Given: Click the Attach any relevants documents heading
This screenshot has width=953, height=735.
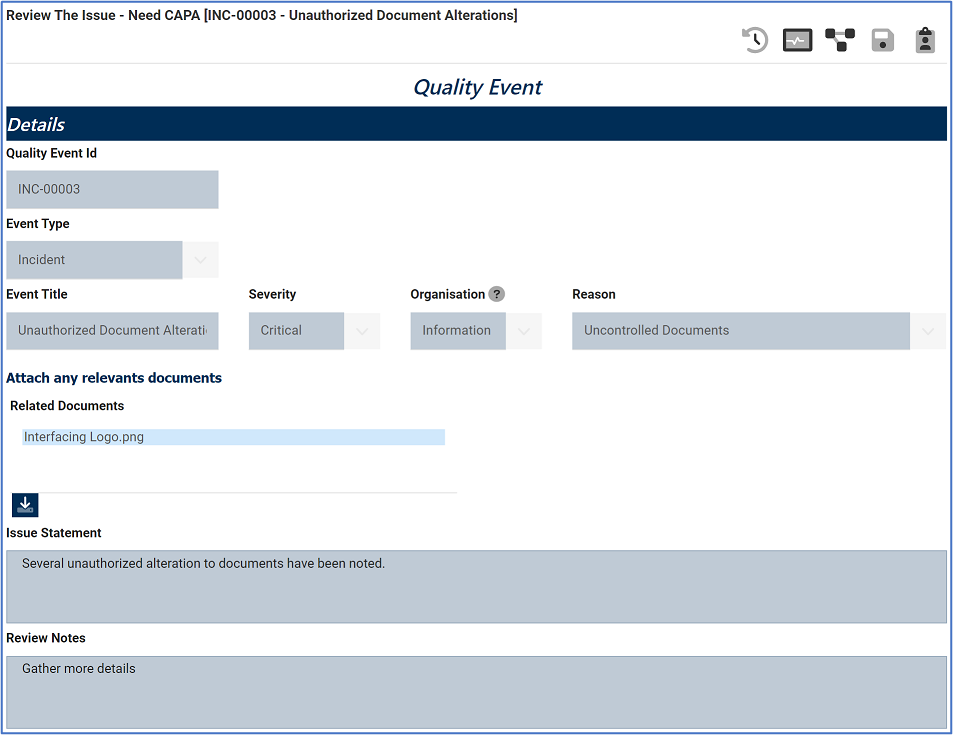Looking at the screenshot, I should pos(114,378).
